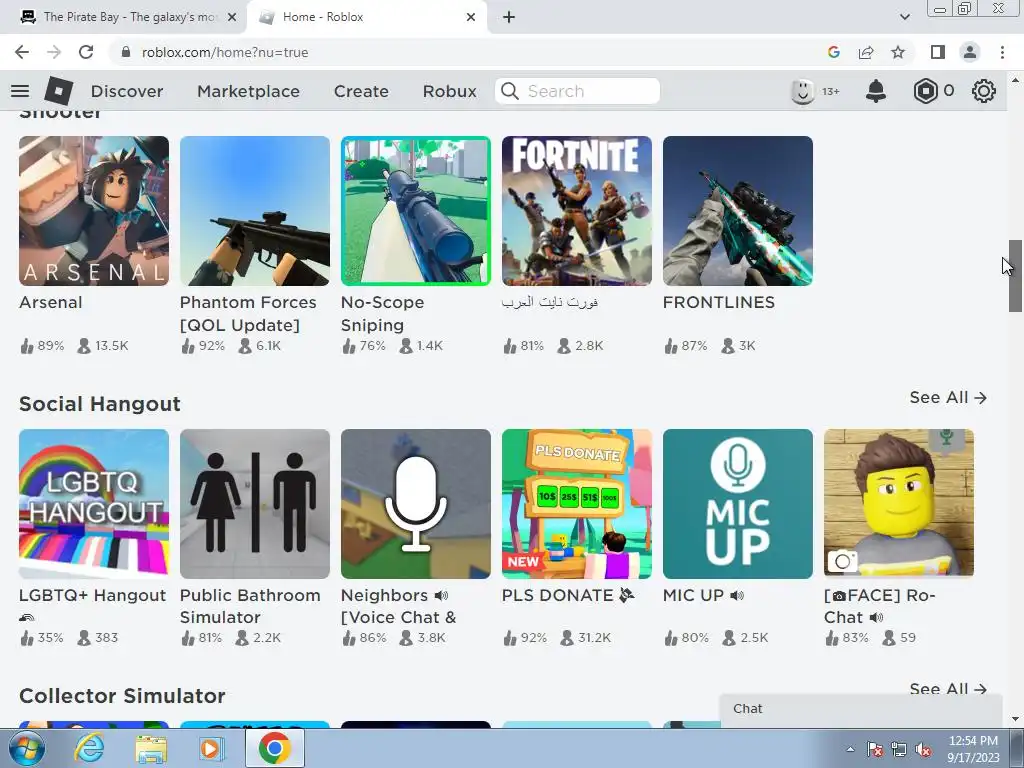Focus the Roblox search field
Image resolution: width=1024 pixels, height=768 pixels.
click(577, 91)
